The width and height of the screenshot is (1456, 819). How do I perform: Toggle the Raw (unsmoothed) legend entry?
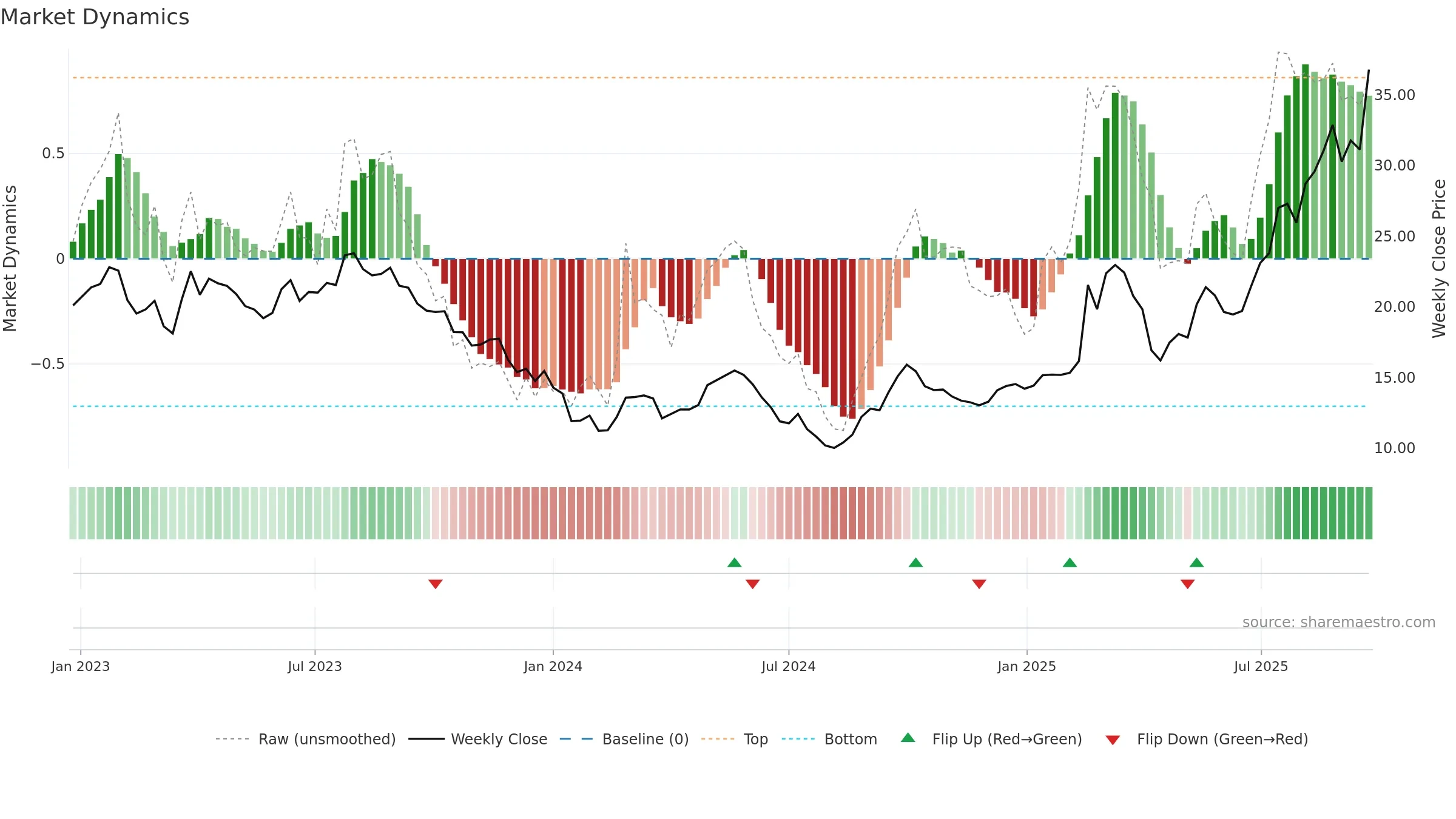click(306, 739)
